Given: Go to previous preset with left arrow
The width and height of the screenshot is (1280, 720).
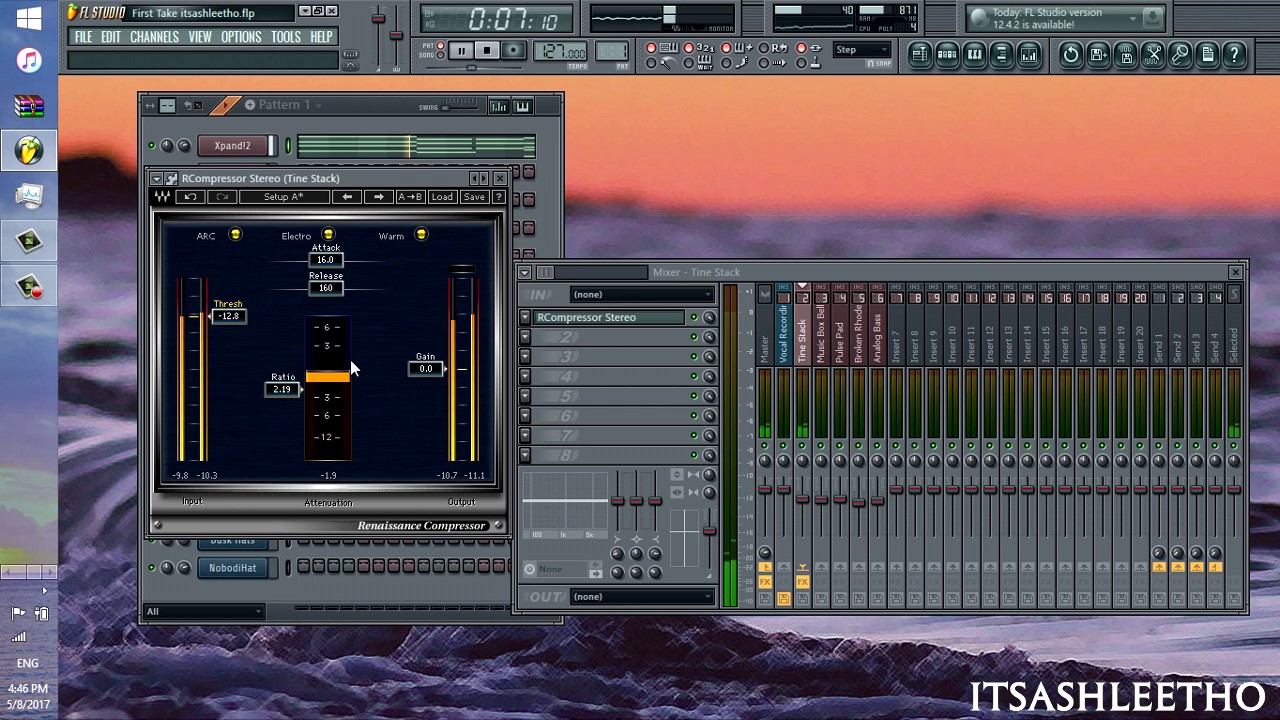Looking at the screenshot, I should coord(347,197).
